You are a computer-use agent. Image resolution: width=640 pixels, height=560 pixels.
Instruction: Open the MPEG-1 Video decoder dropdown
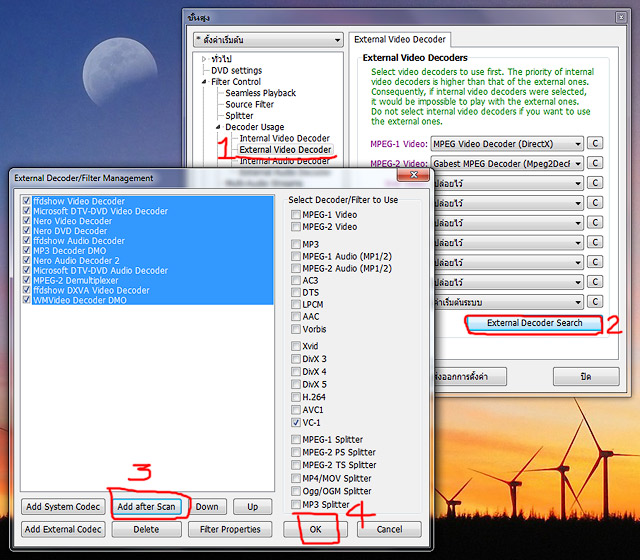pyautogui.click(x=507, y=144)
